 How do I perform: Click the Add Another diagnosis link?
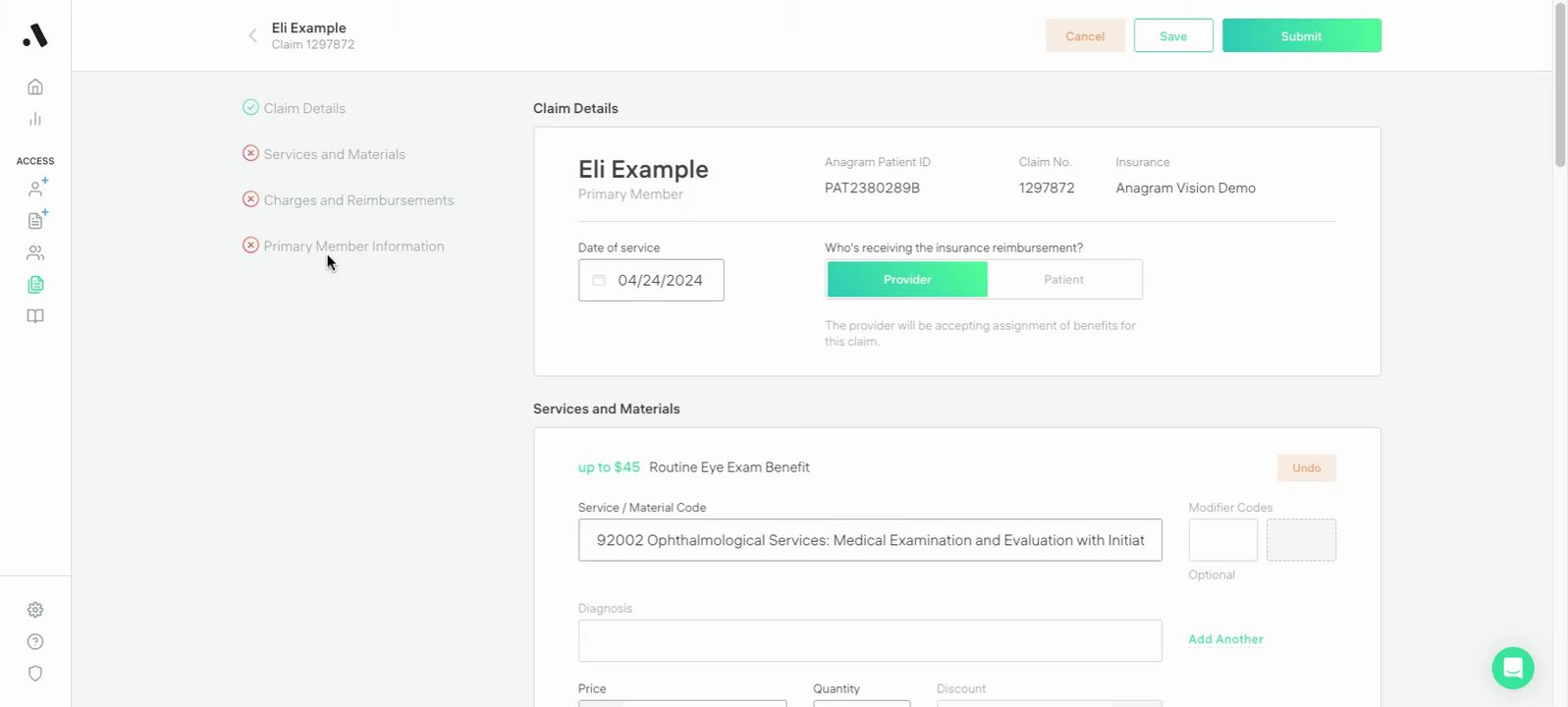pyautogui.click(x=1225, y=639)
